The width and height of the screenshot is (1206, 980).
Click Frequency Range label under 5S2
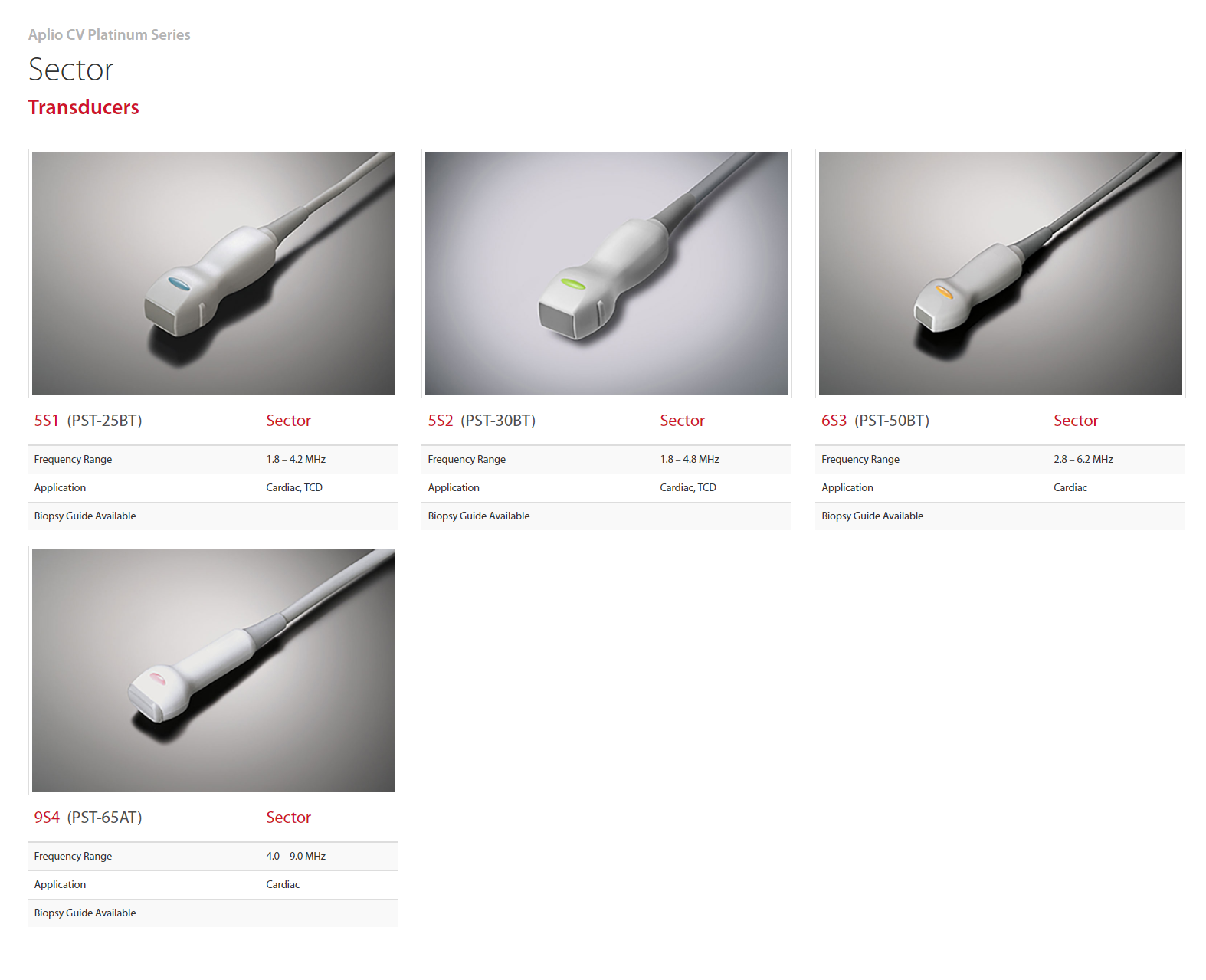[467, 459]
